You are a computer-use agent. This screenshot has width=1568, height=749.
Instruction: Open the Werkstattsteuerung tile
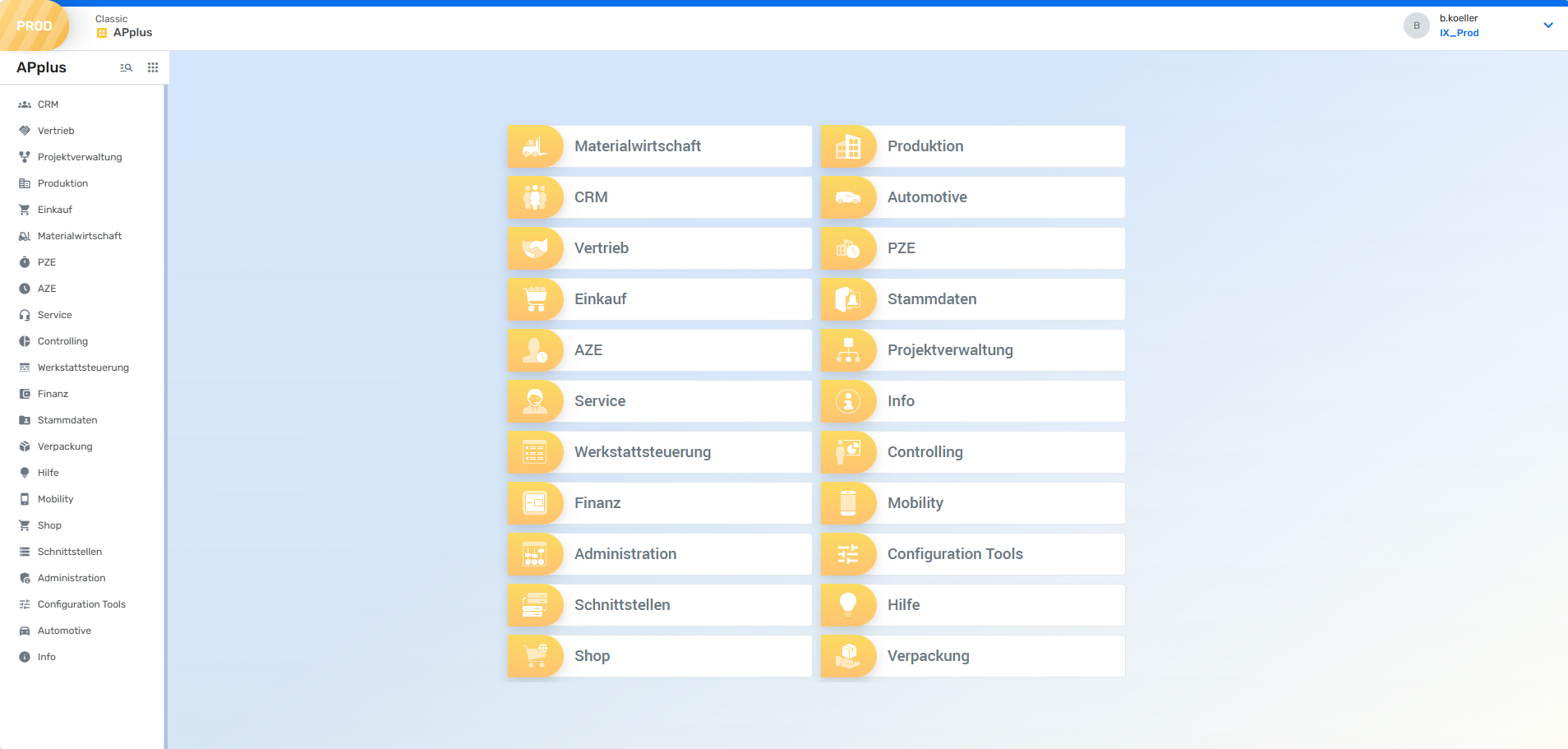pyautogui.click(x=660, y=452)
